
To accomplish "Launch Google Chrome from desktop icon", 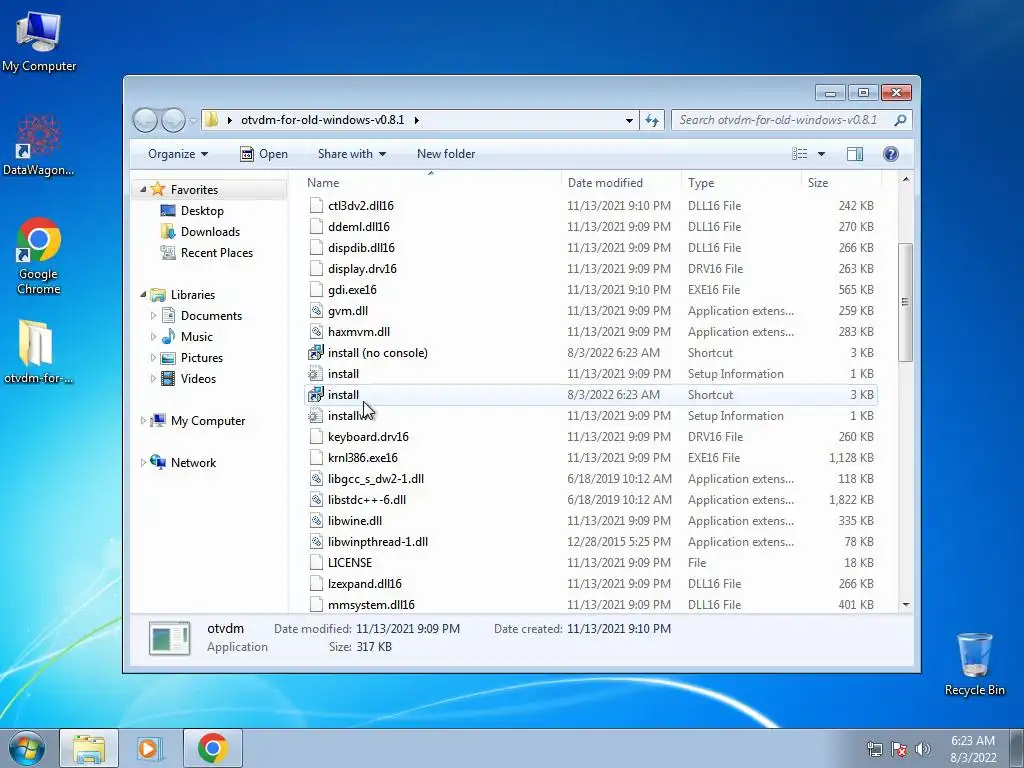I will click(x=39, y=255).
